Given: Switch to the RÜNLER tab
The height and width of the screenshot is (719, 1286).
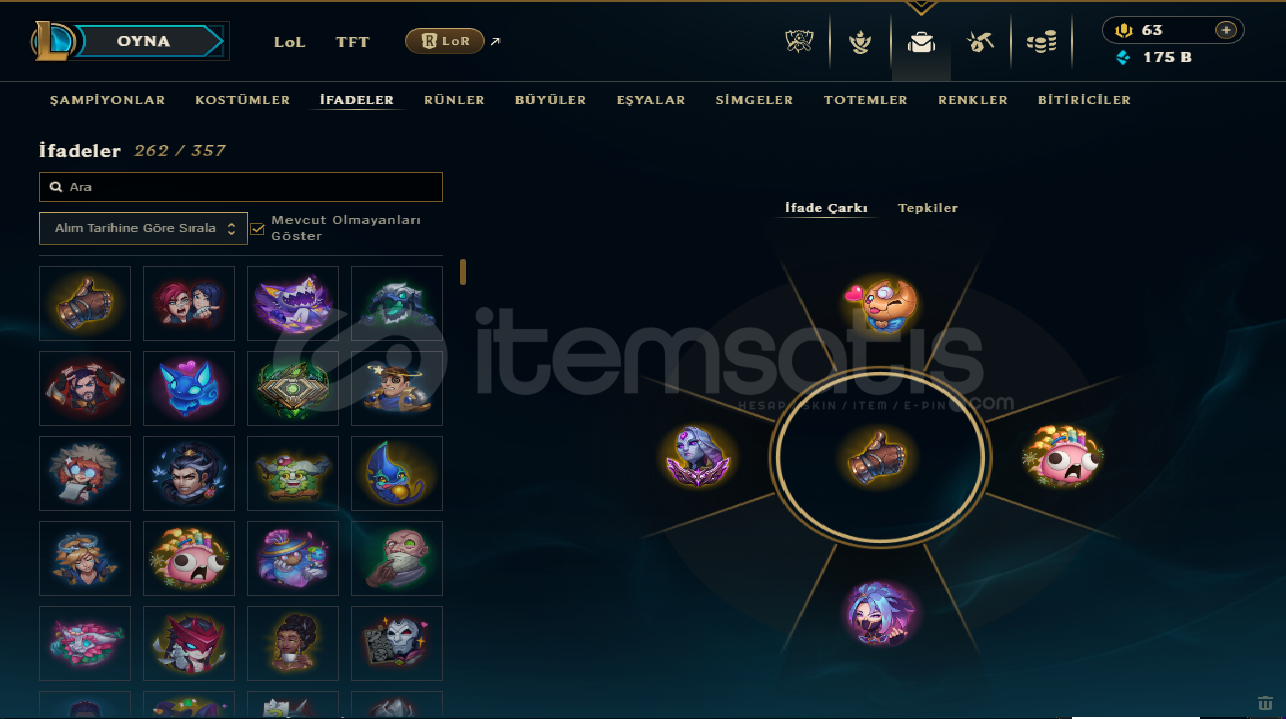Looking at the screenshot, I should pyautogui.click(x=454, y=100).
